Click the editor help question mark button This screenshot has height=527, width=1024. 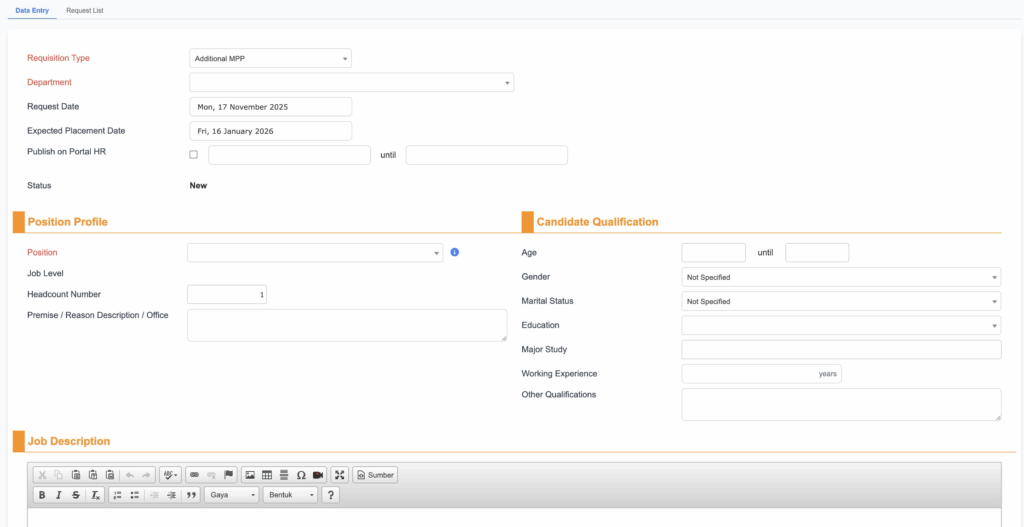coord(330,495)
